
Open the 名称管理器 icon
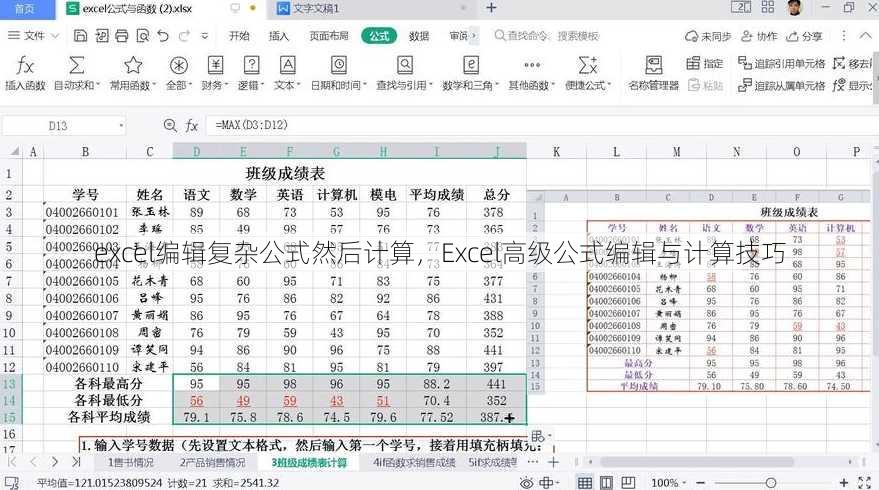pos(654,66)
